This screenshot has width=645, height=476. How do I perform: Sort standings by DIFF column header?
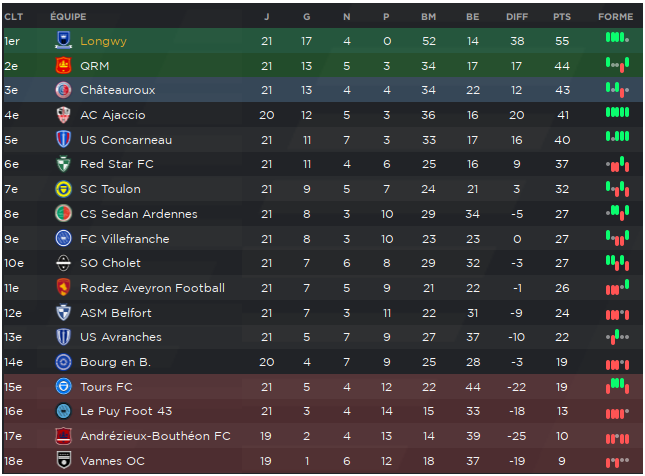(x=517, y=17)
